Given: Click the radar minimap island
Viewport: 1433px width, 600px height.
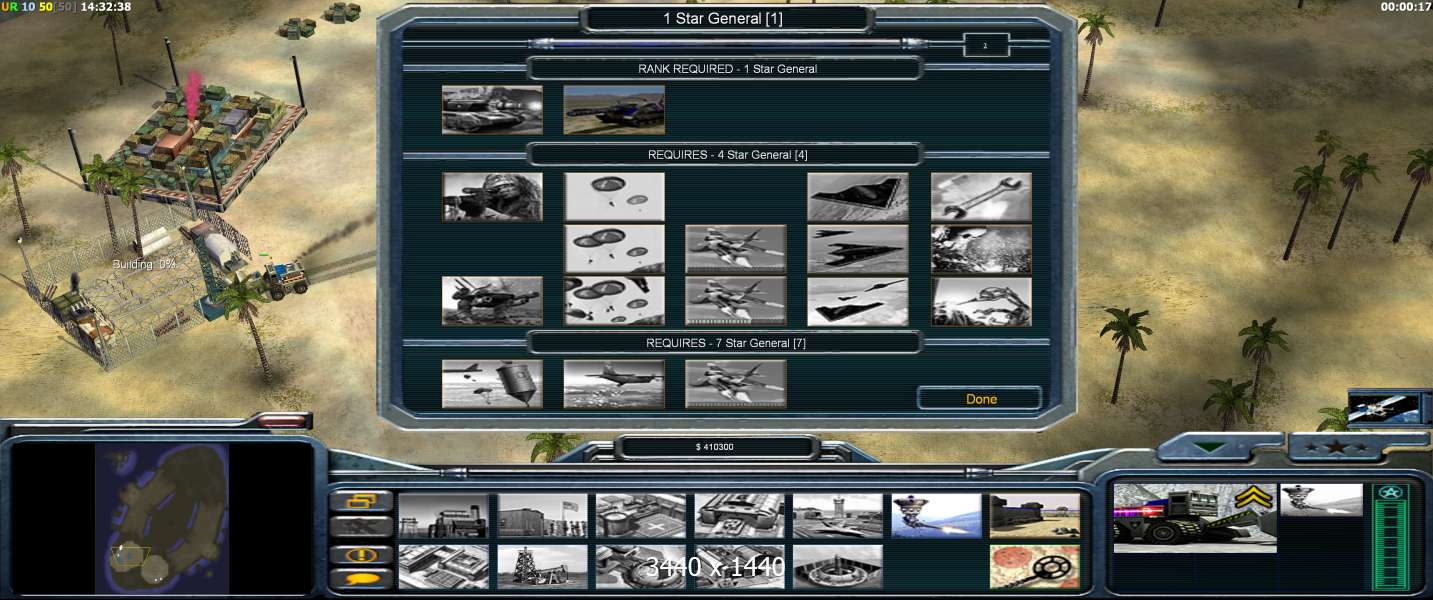Looking at the screenshot, I should pyautogui.click(x=162, y=518).
